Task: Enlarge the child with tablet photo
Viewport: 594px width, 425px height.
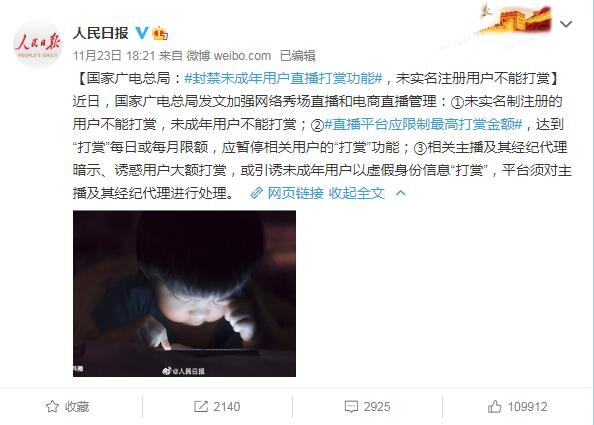Action: [184, 293]
